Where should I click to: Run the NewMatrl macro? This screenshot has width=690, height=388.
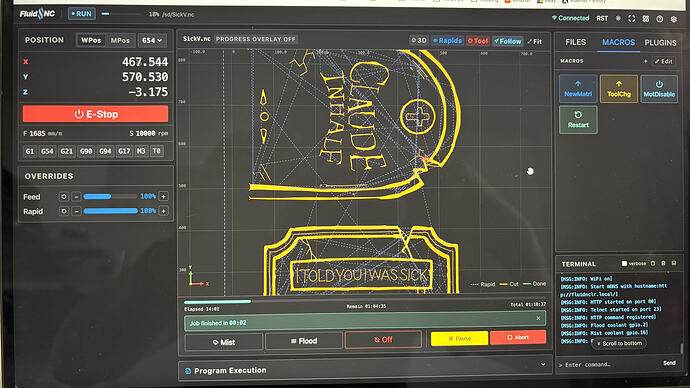pyautogui.click(x=578, y=89)
